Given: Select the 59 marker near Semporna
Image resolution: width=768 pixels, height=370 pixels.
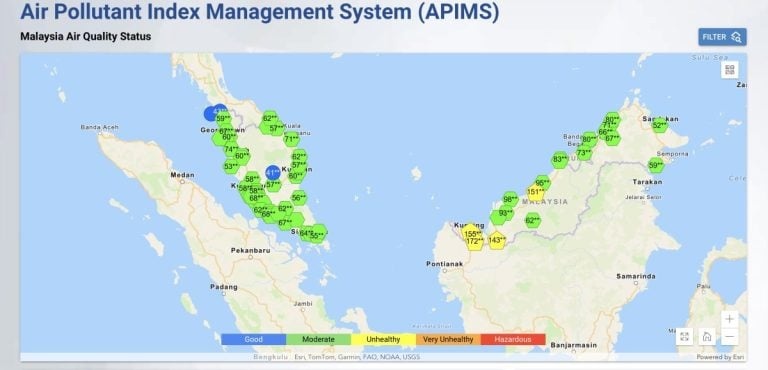Looking at the screenshot, I should point(656,166).
